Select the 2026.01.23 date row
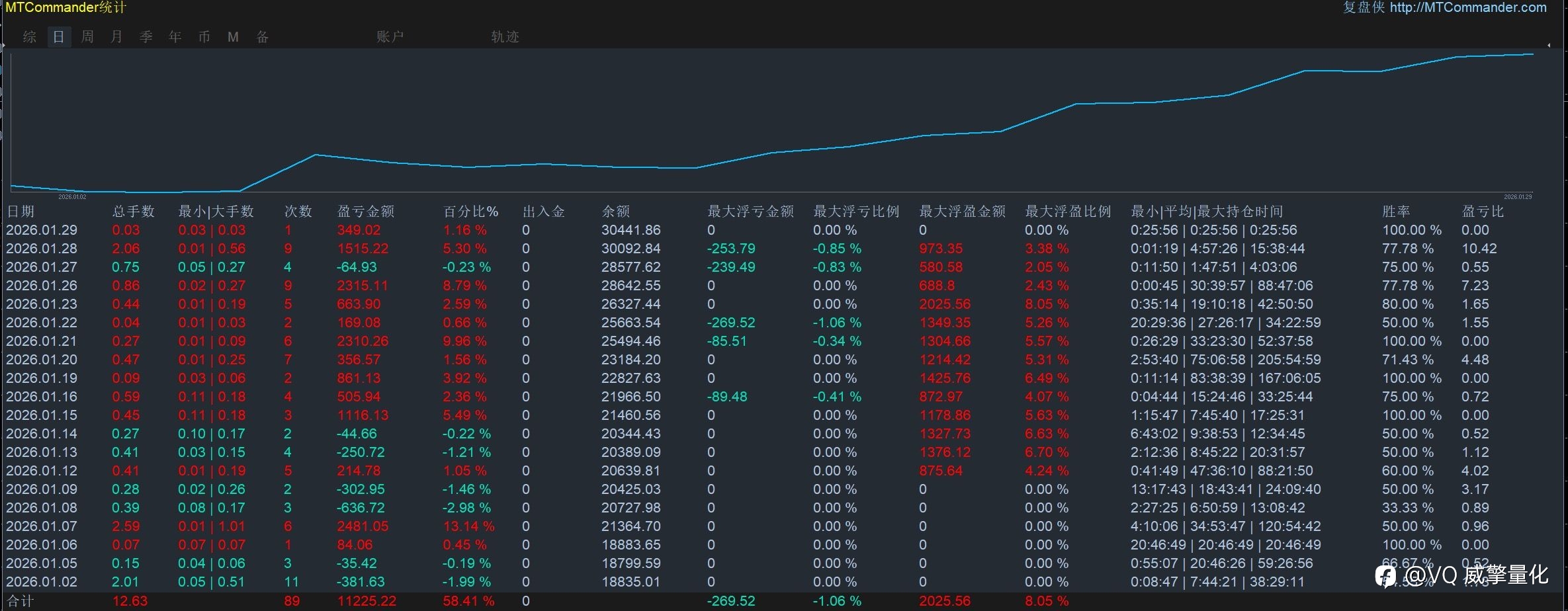This screenshot has height=611, width=1568. point(42,304)
